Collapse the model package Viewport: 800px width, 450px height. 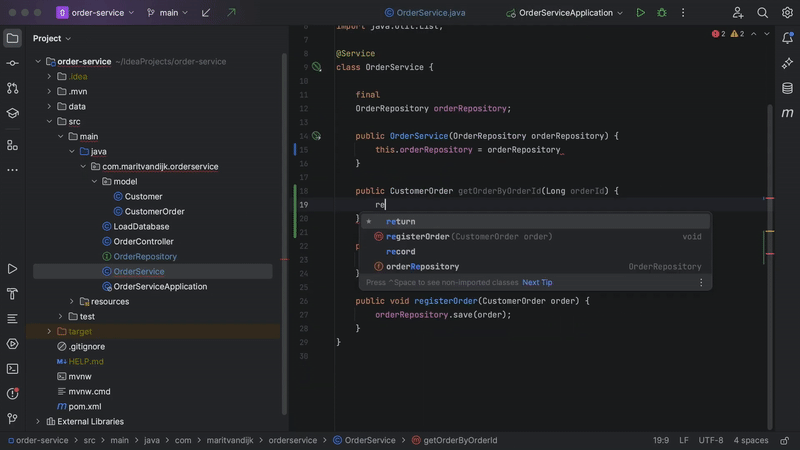click(x=94, y=182)
